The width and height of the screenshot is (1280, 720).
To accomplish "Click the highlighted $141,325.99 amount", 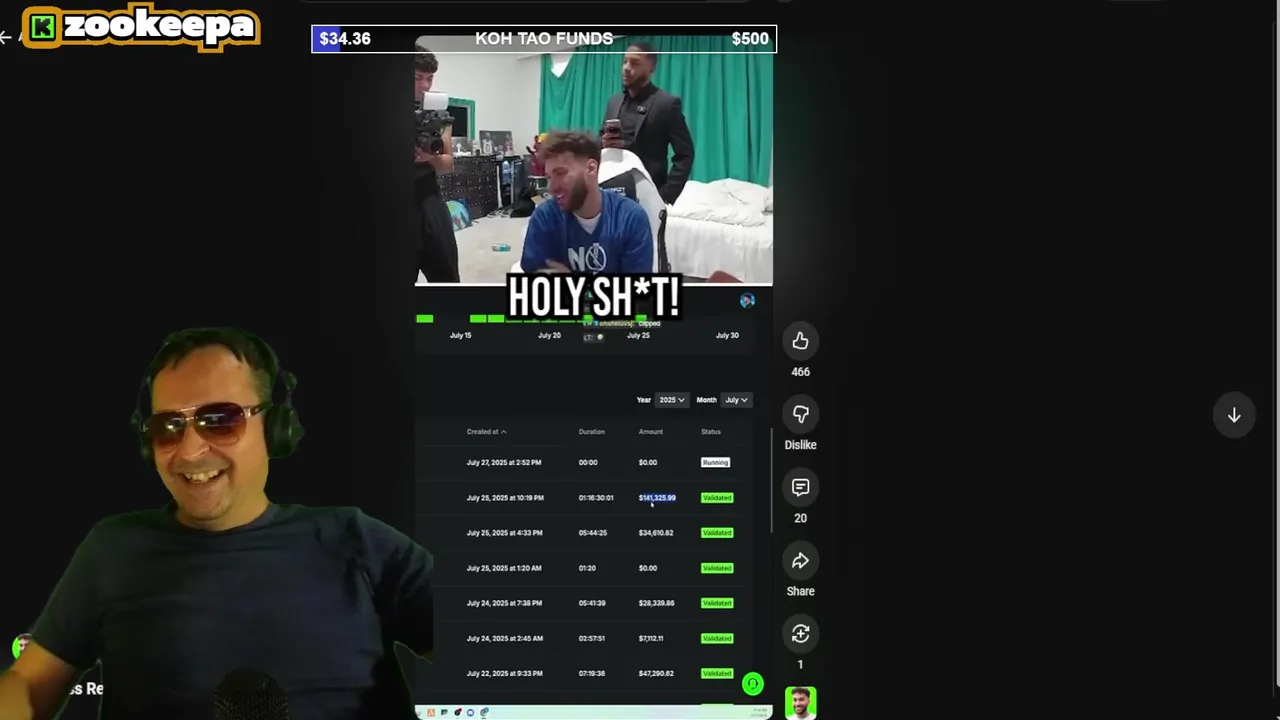I will (x=657, y=498).
